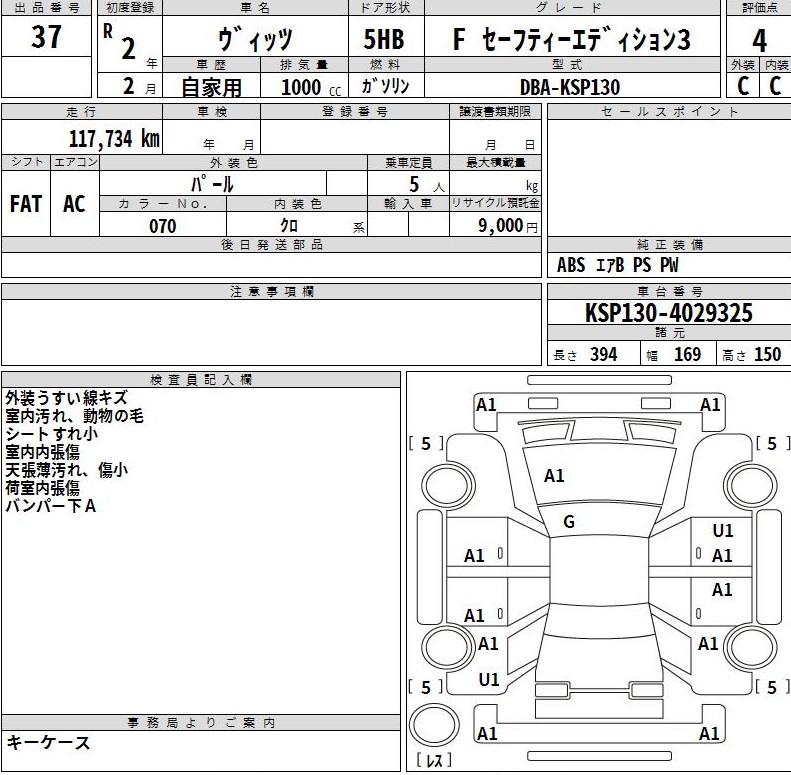Screen dimensions: 791x775
Task: Select the C grade under 内装
Action: [x=775, y=85]
